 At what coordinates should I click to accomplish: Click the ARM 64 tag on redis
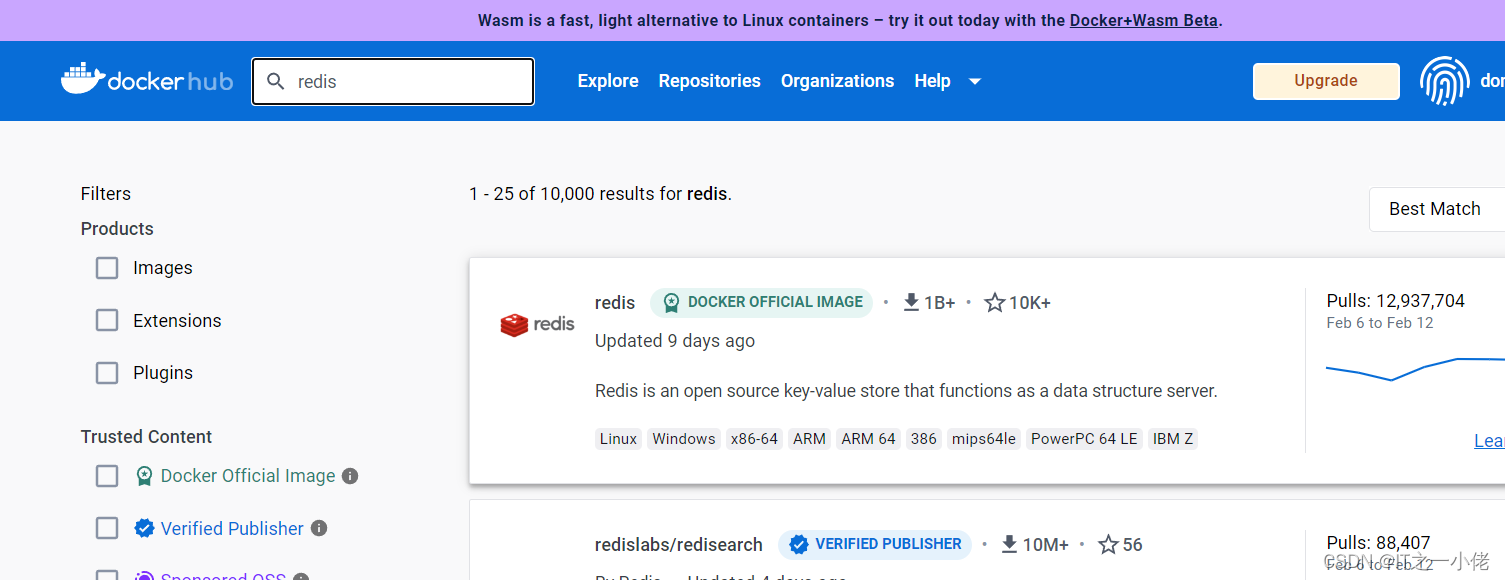pos(868,439)
